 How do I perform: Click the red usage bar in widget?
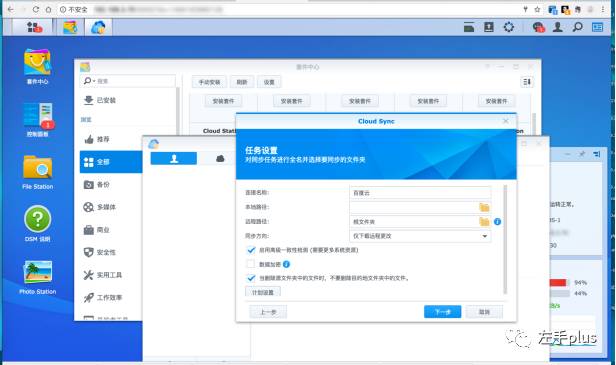coord(557,282)
